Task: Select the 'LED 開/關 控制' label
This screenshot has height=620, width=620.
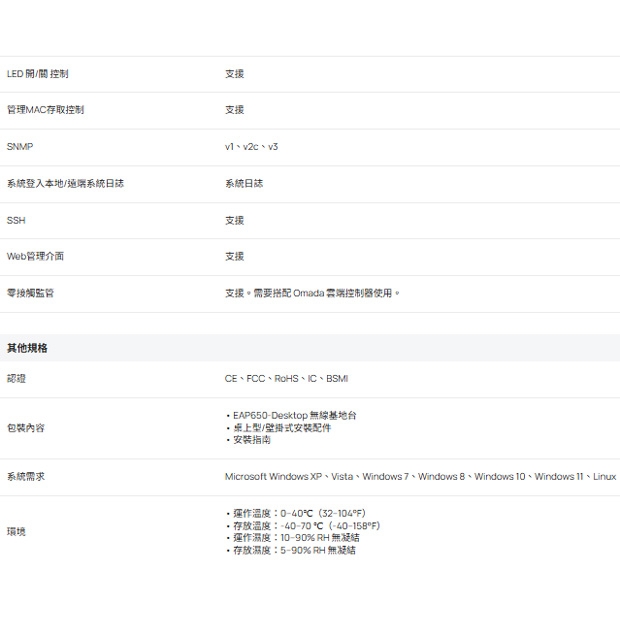Action: pyautogui.click(x=38, y=74)
